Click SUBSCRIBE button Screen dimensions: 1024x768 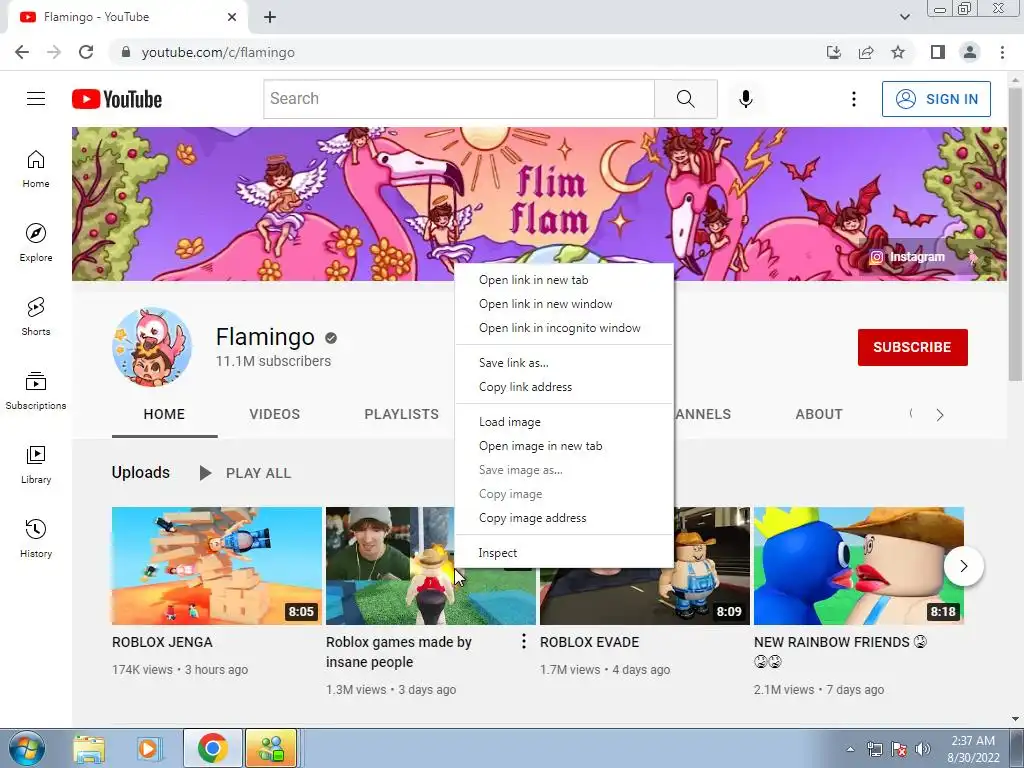pyautogui.click(x=912, y=347)
